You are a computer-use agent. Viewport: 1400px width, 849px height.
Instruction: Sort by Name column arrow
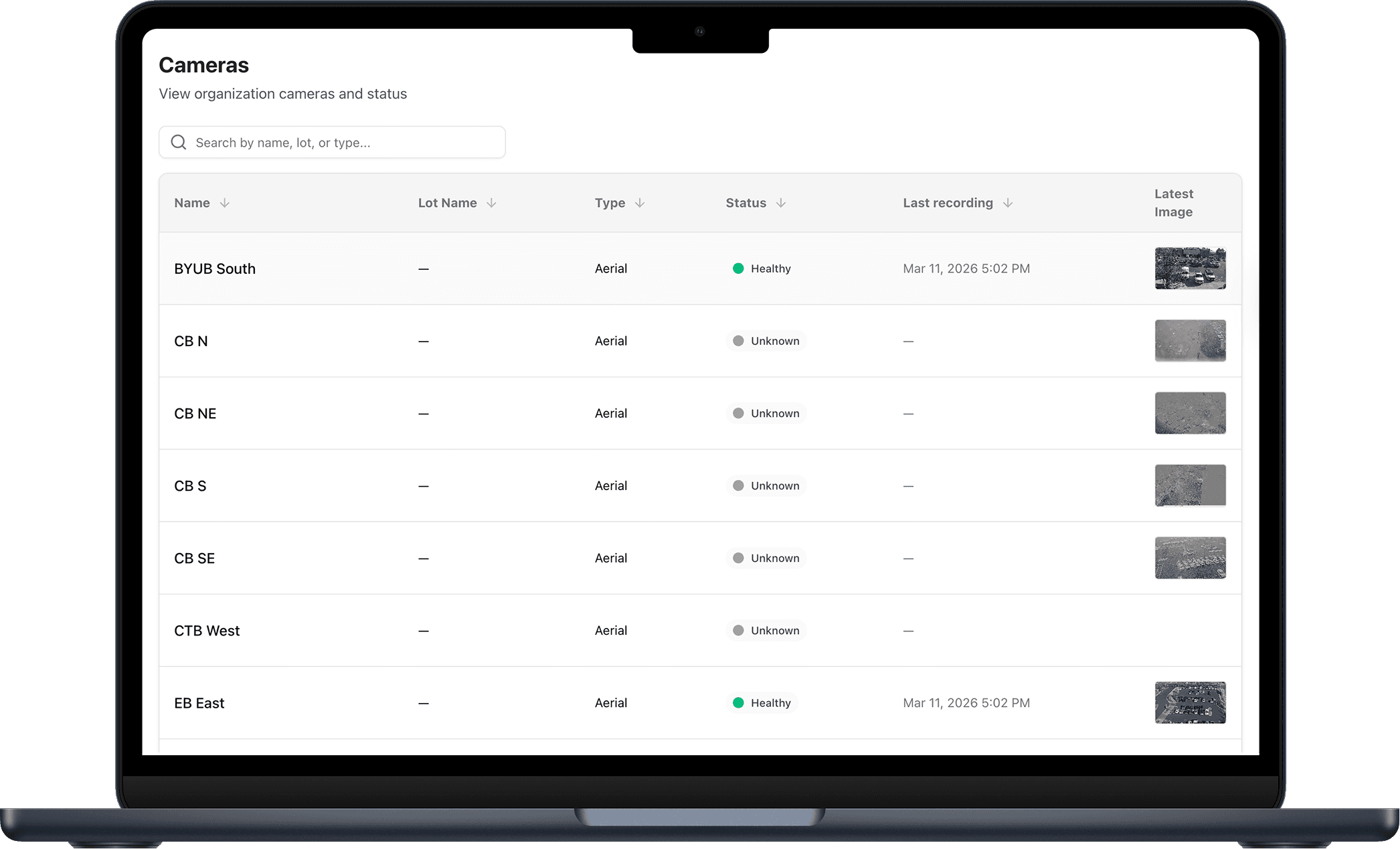point(225,203)
